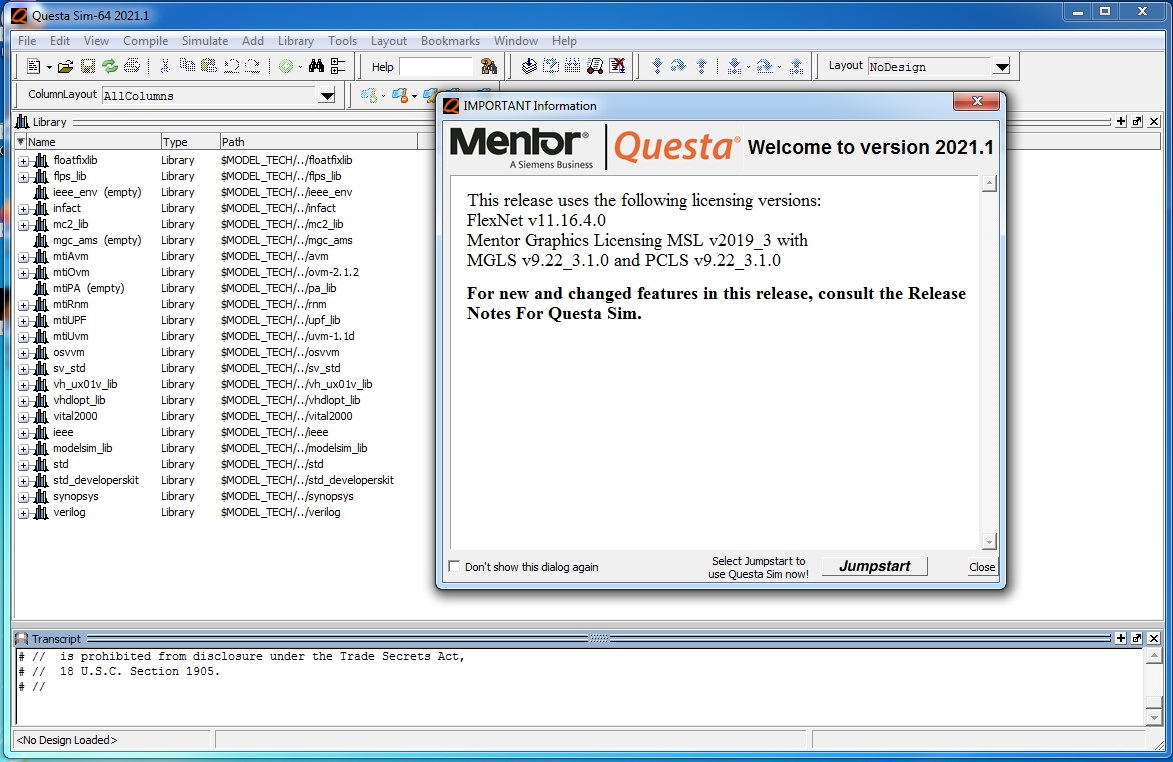Expand the infact library node
1173x762 pixels.
23,209
